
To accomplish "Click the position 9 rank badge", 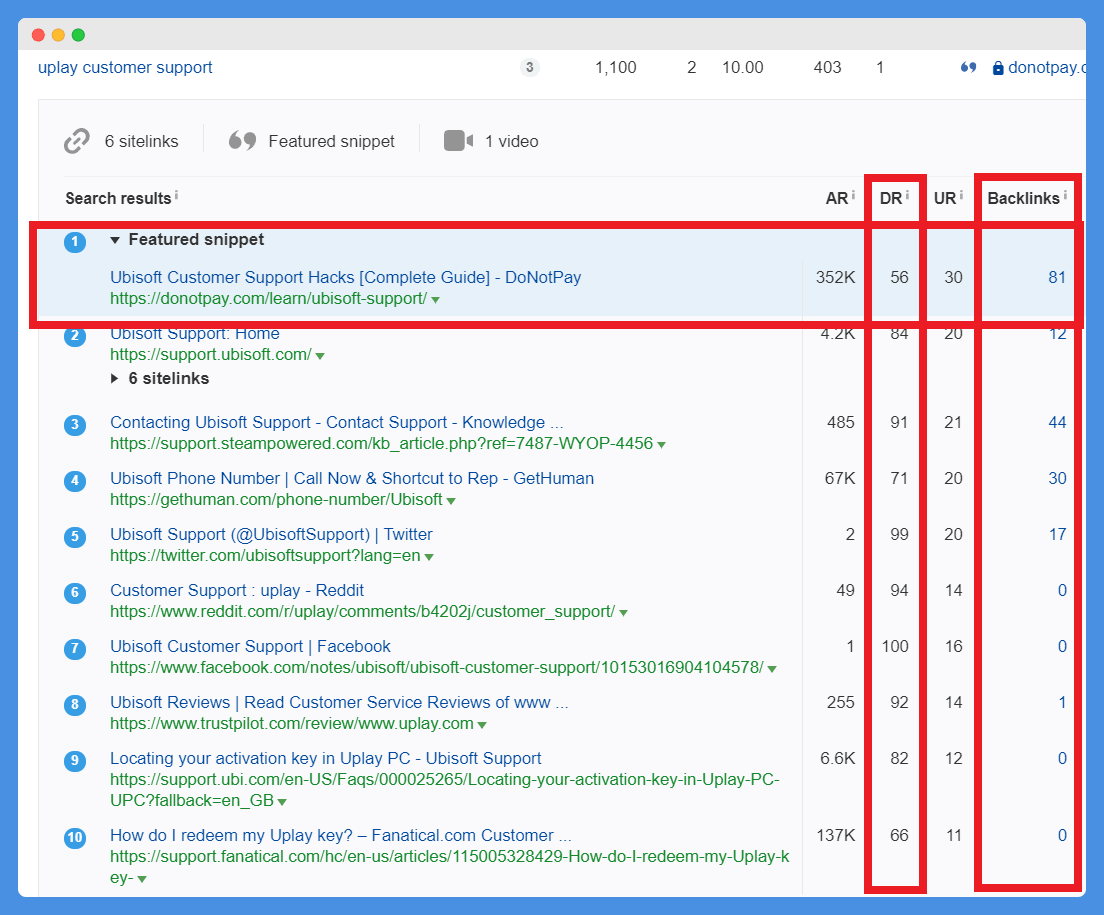I will point(75,762).
